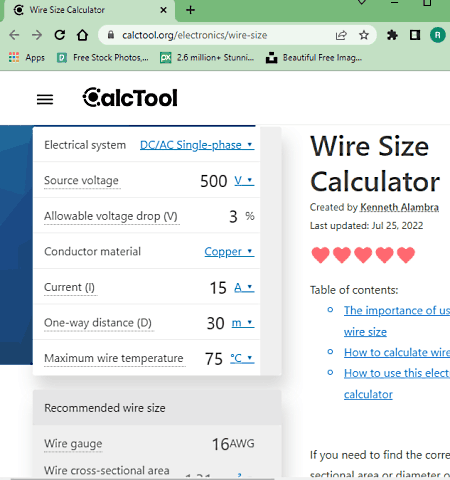Open the CalcTool hamburger menu
The image size is (450, 480).
click(45, 99)
